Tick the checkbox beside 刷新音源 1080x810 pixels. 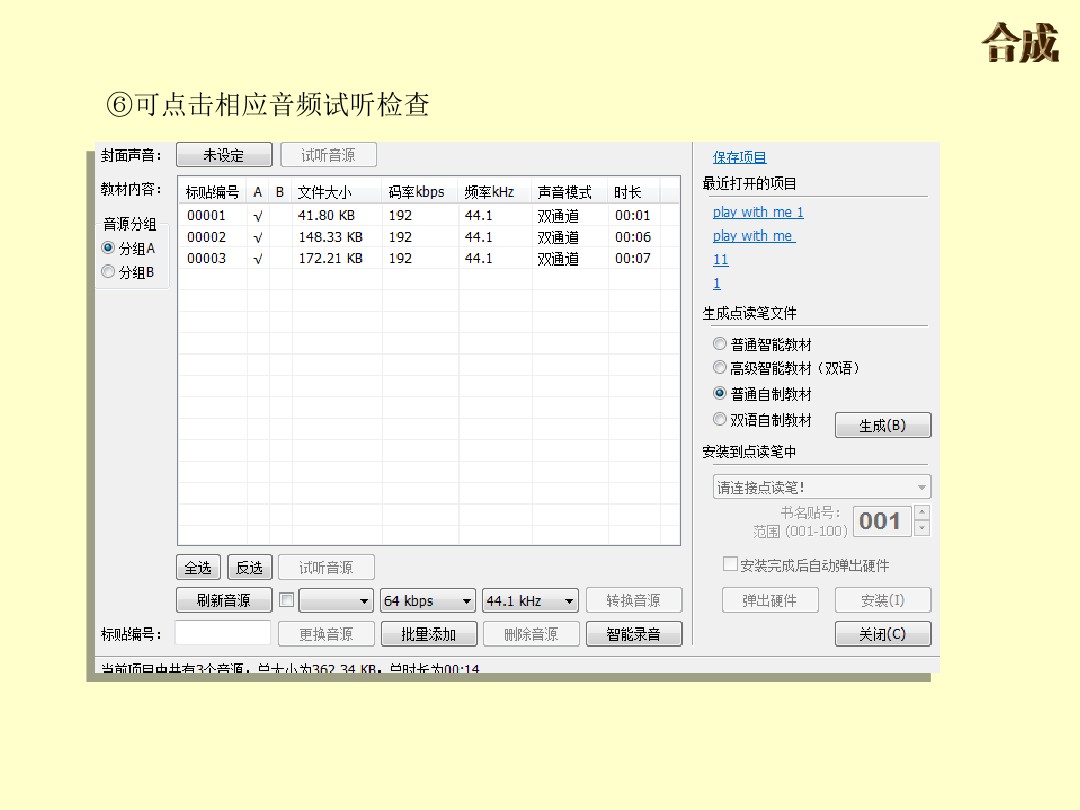point(287,600)
